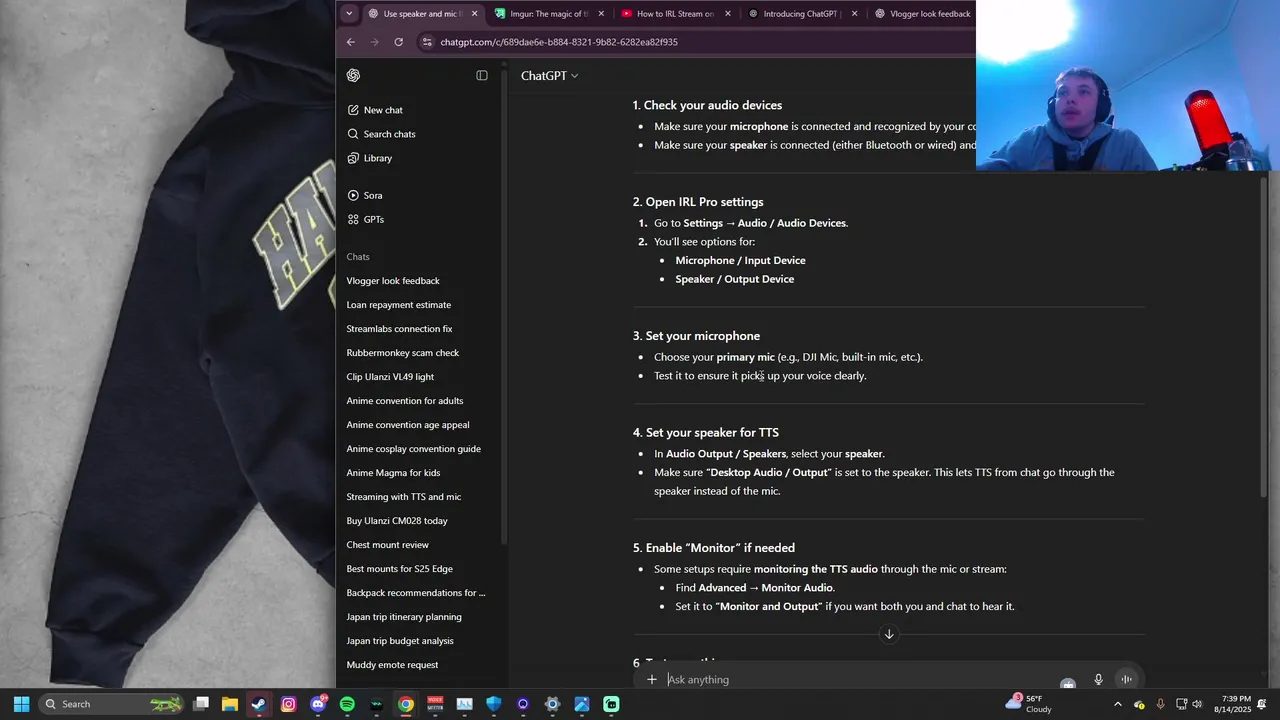Close the 'How to IRL Stream on' tab
The image size is (1280, 720).
tap(728, 14)
